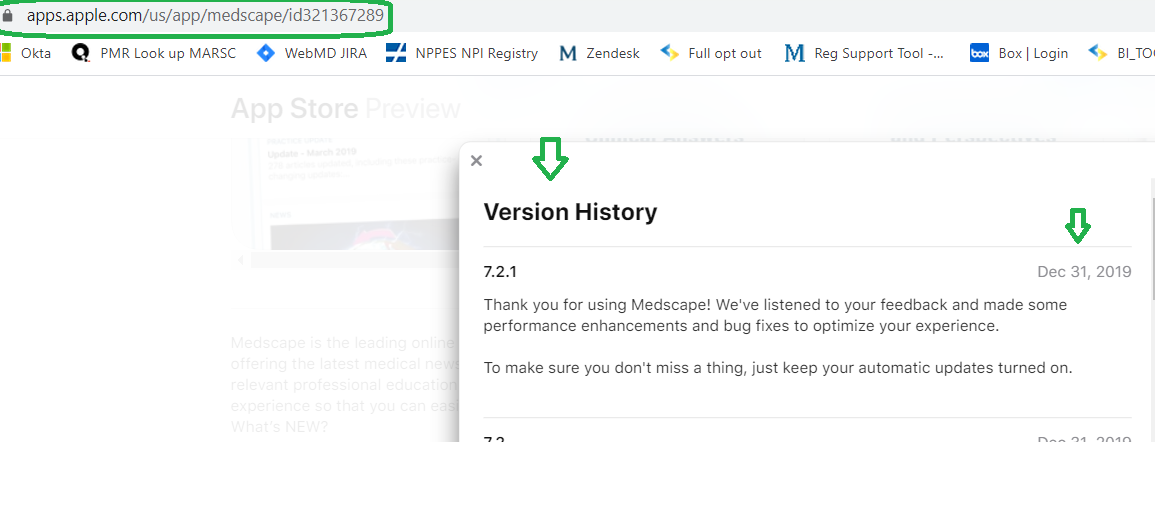Close the Version History dialog

click(x=476, y=161)
